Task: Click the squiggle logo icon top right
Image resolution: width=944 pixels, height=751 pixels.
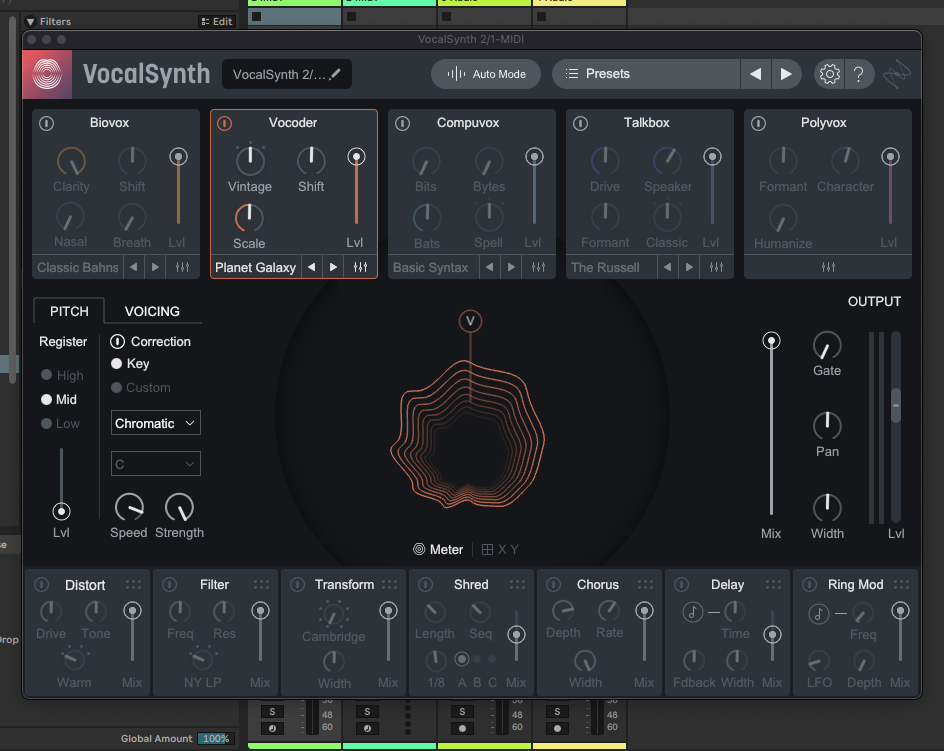Action: click(x=897, y=73)
